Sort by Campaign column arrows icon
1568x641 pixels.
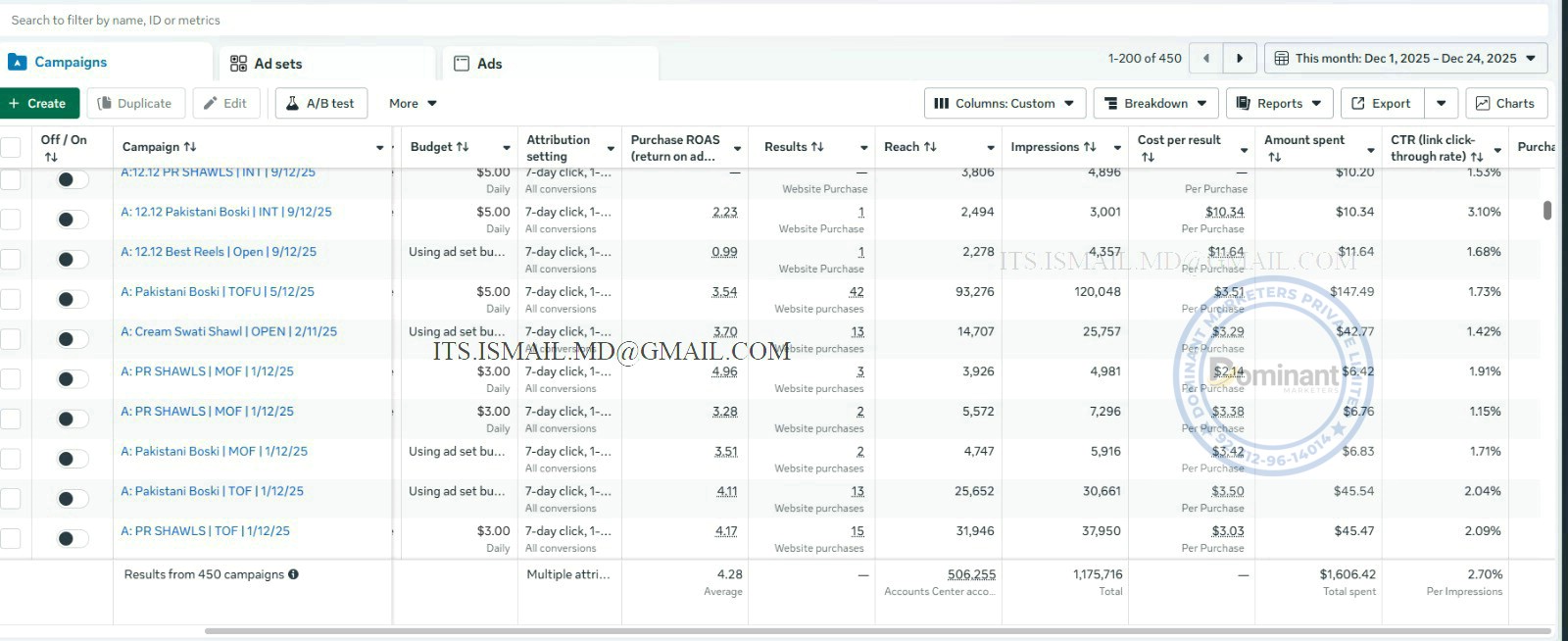click(190, 147)
